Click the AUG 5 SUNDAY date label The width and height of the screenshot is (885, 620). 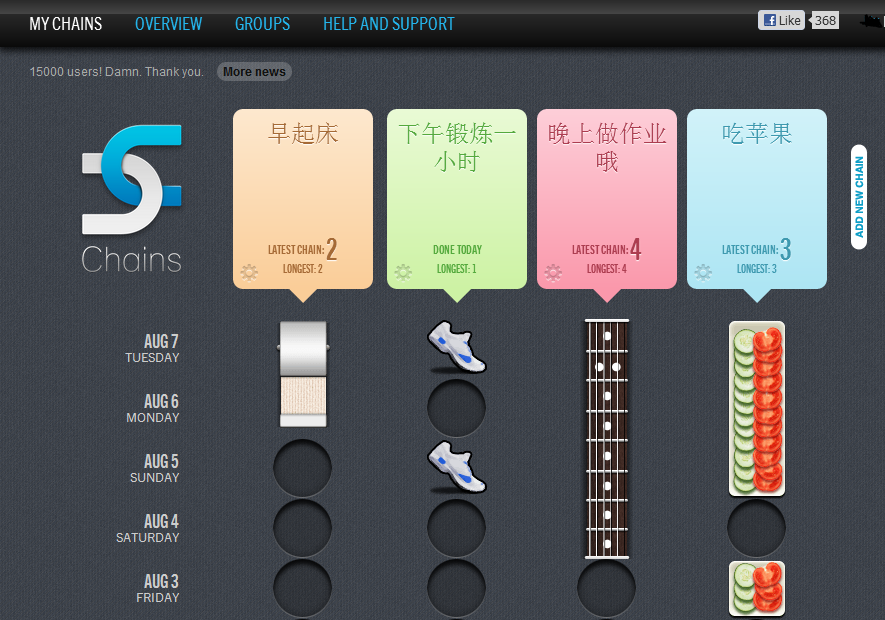click(x=155, y=468)
